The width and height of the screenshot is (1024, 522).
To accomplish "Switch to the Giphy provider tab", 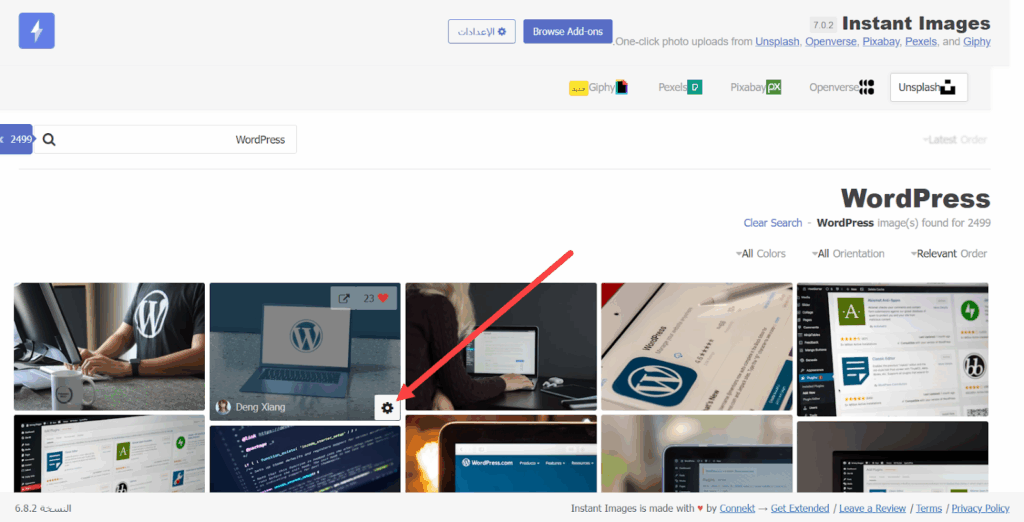I will coord(598,87).
